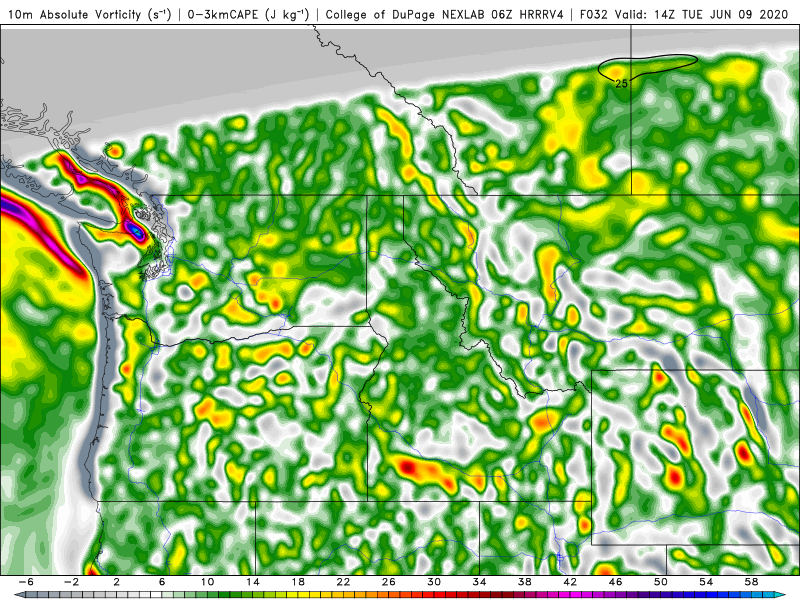
Task: Click the "F032" forecast hour text
Action: click(594, 15)
